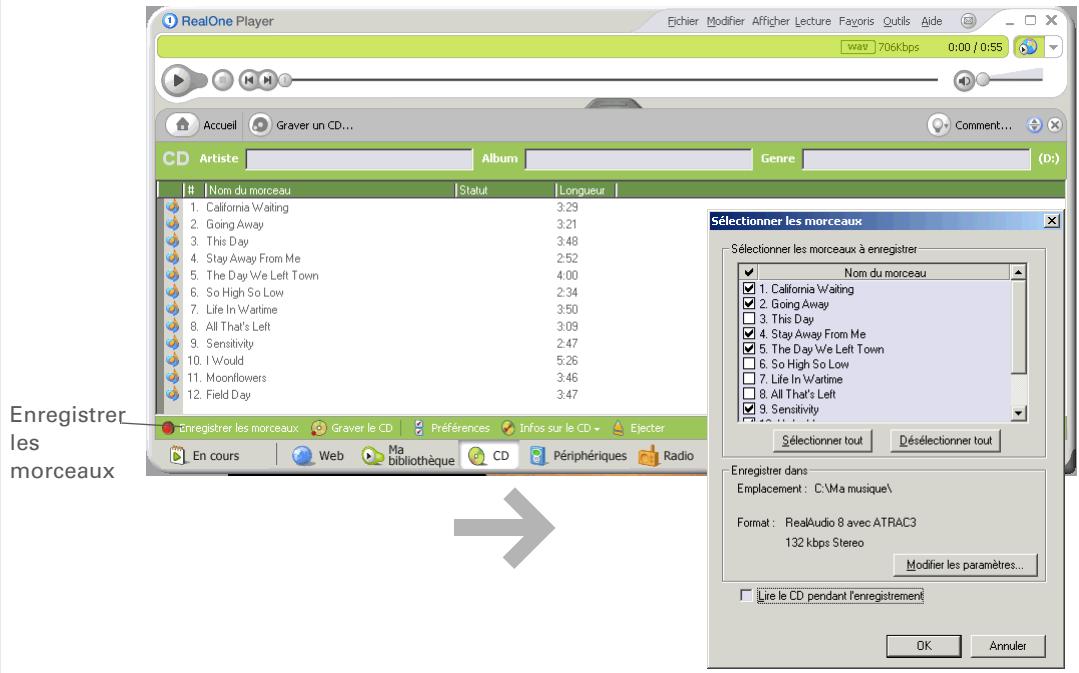The width and height of the screenshot is (1079, 673).
Task: Click the volume slider handle
Action: (983, 80)
